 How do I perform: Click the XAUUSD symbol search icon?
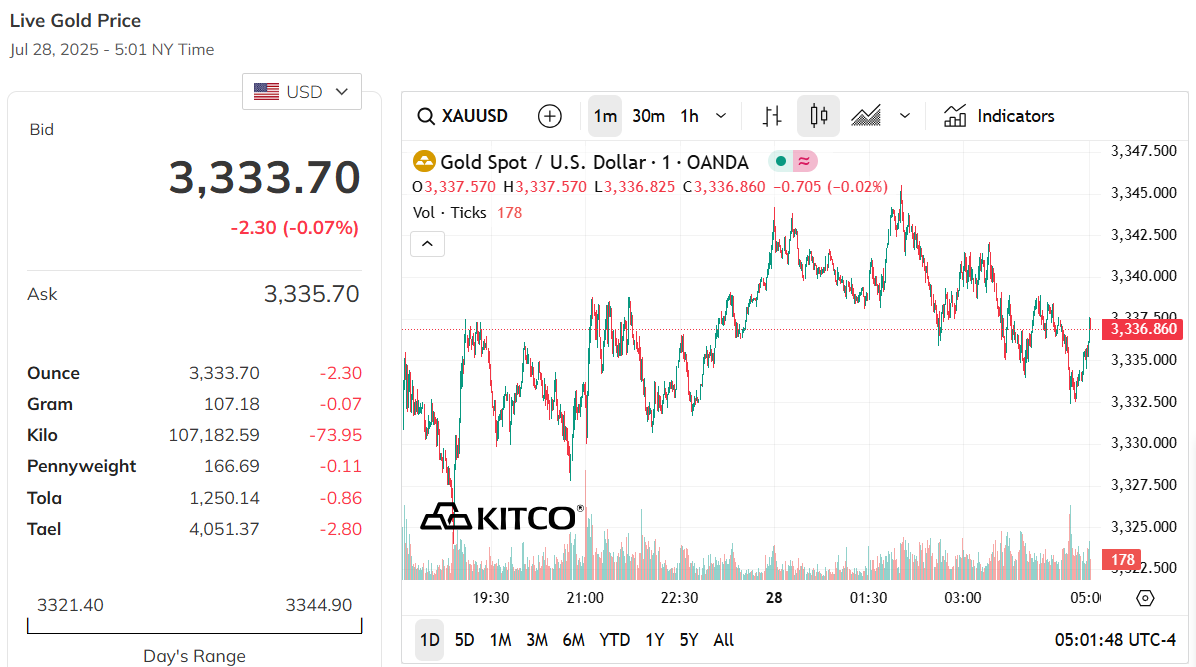pos(426,116)
